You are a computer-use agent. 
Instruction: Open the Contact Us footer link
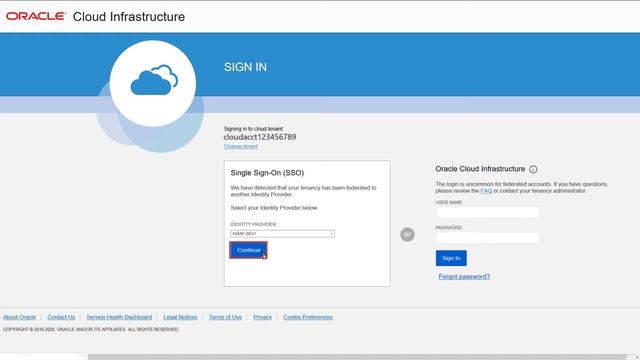[61, 317]
